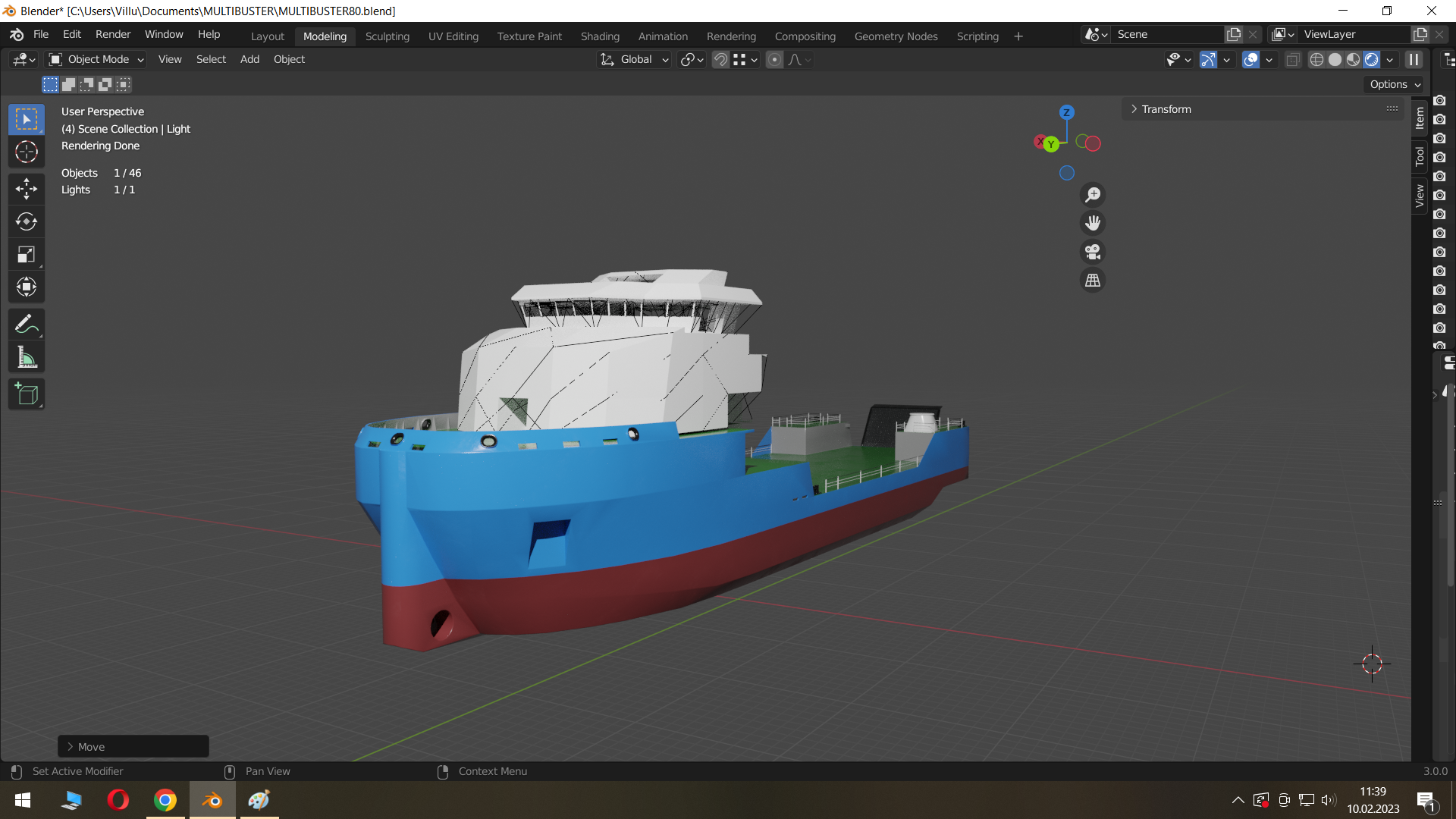Open the Object Mode dropdown

tap(96, 59)
